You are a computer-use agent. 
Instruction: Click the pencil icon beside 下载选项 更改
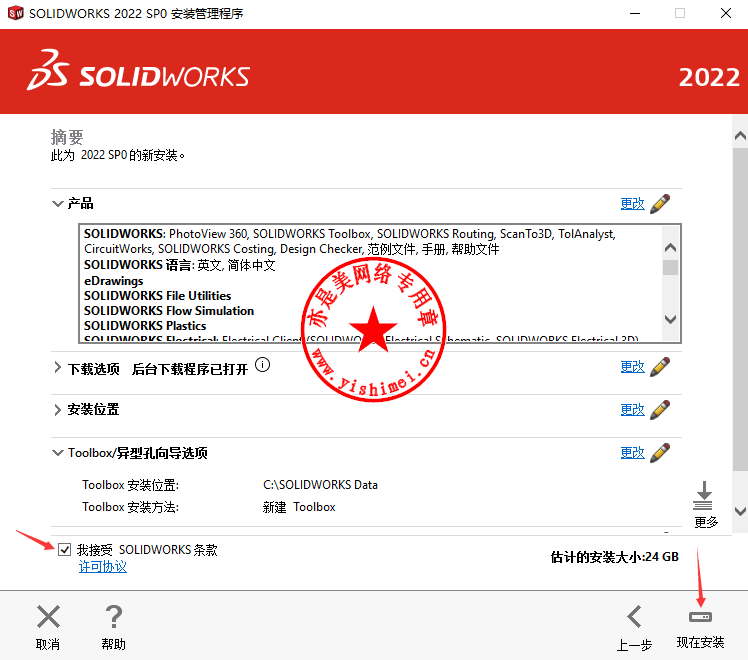click(x=660, y=367)
